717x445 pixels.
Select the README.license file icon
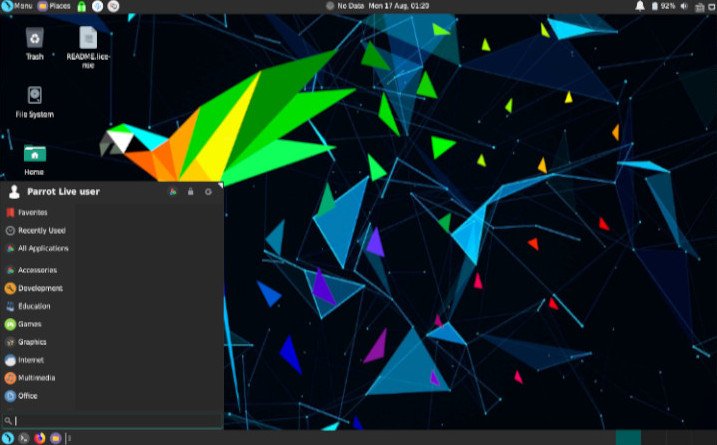pos(88,47)
